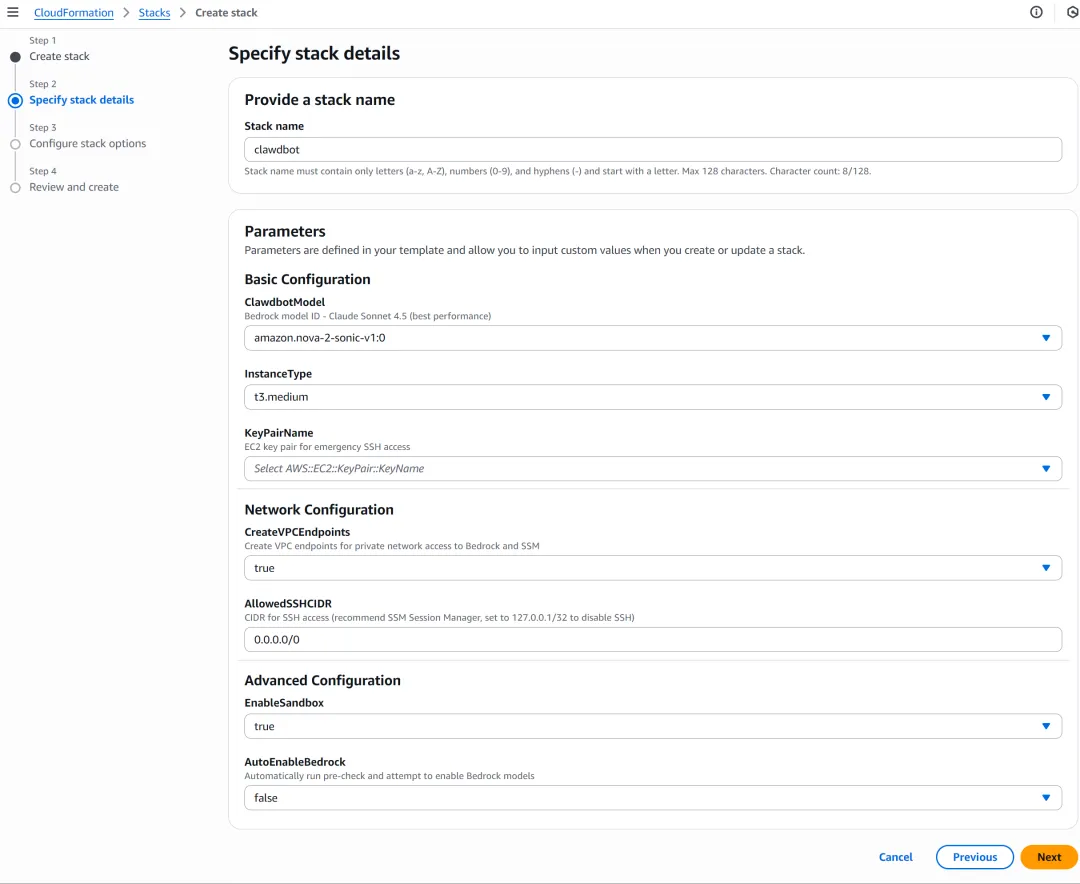The image size is (1080, 884).
Task: Click into the Stack name input field
Action: click(x=652, y=150)
